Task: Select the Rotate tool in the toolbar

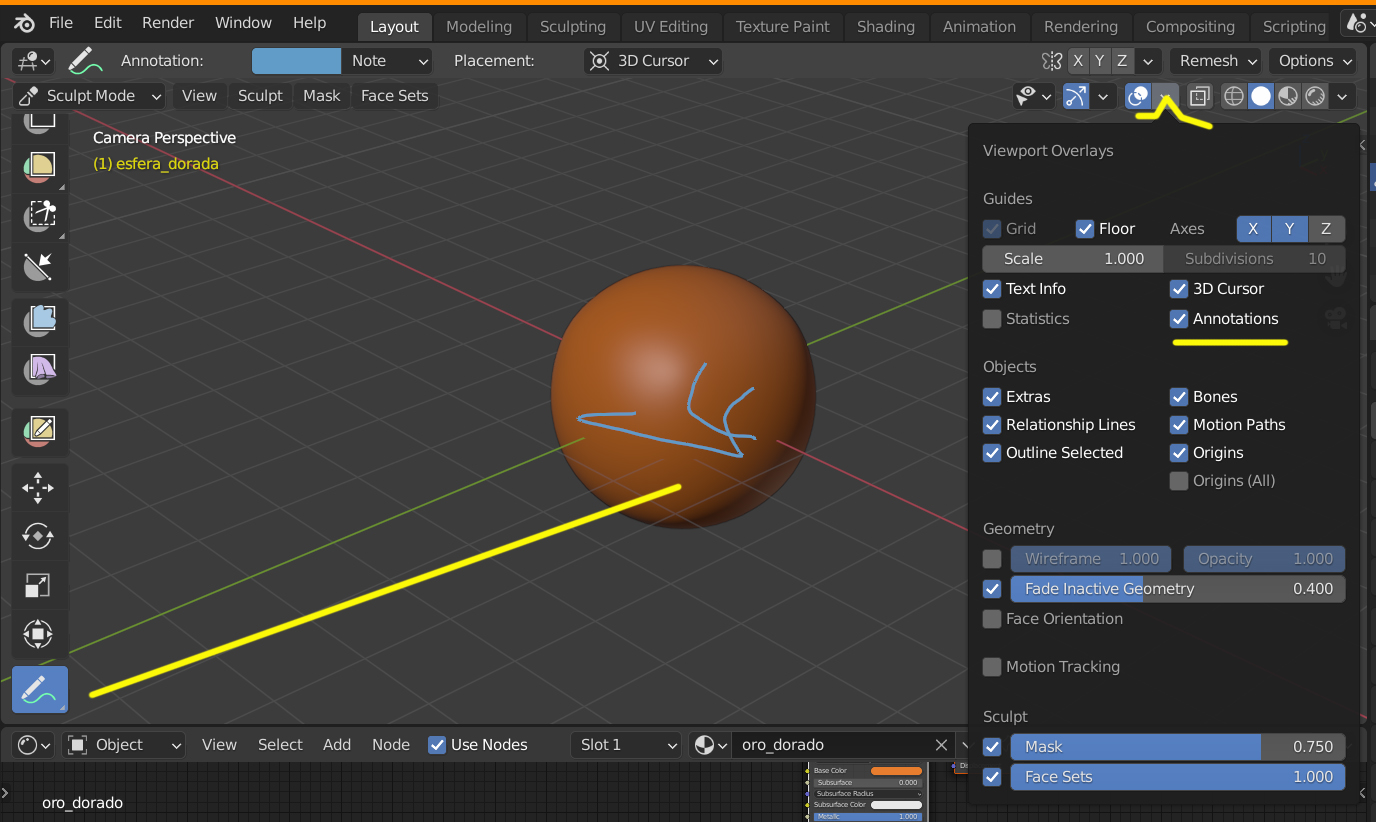Action: coord(38,537)
